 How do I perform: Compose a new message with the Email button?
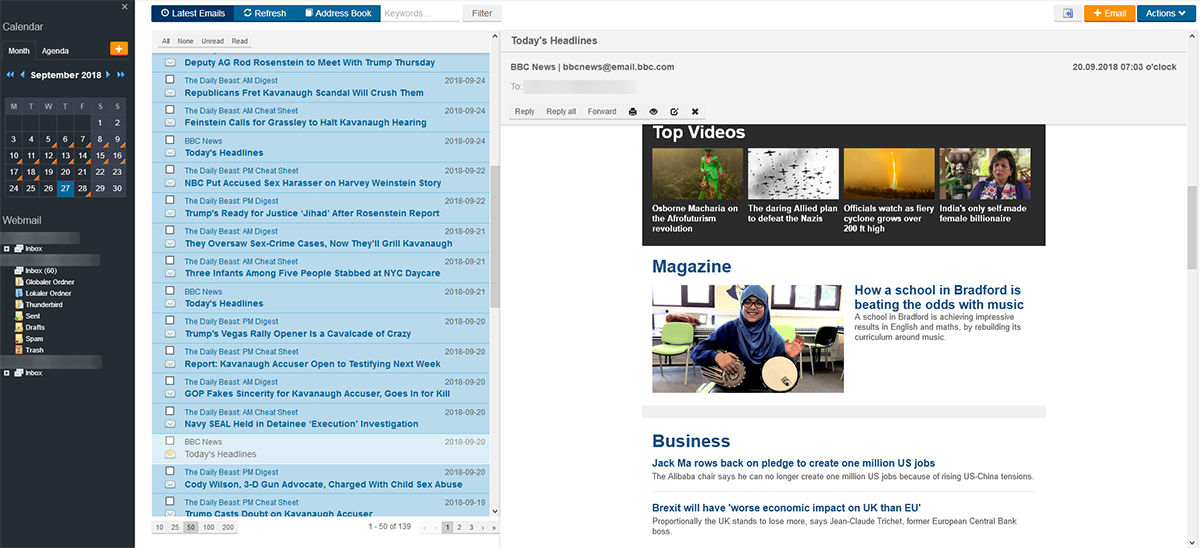(1109, 13)
